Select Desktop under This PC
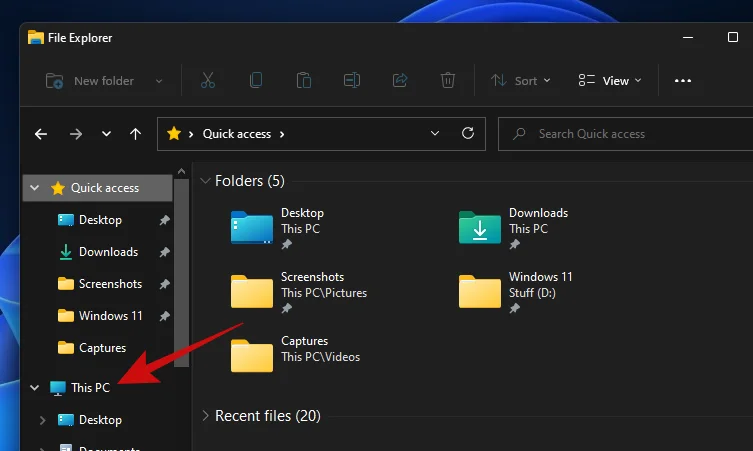Screen dimensions: 753x451 pyautogui.click(x=100, y=420)
